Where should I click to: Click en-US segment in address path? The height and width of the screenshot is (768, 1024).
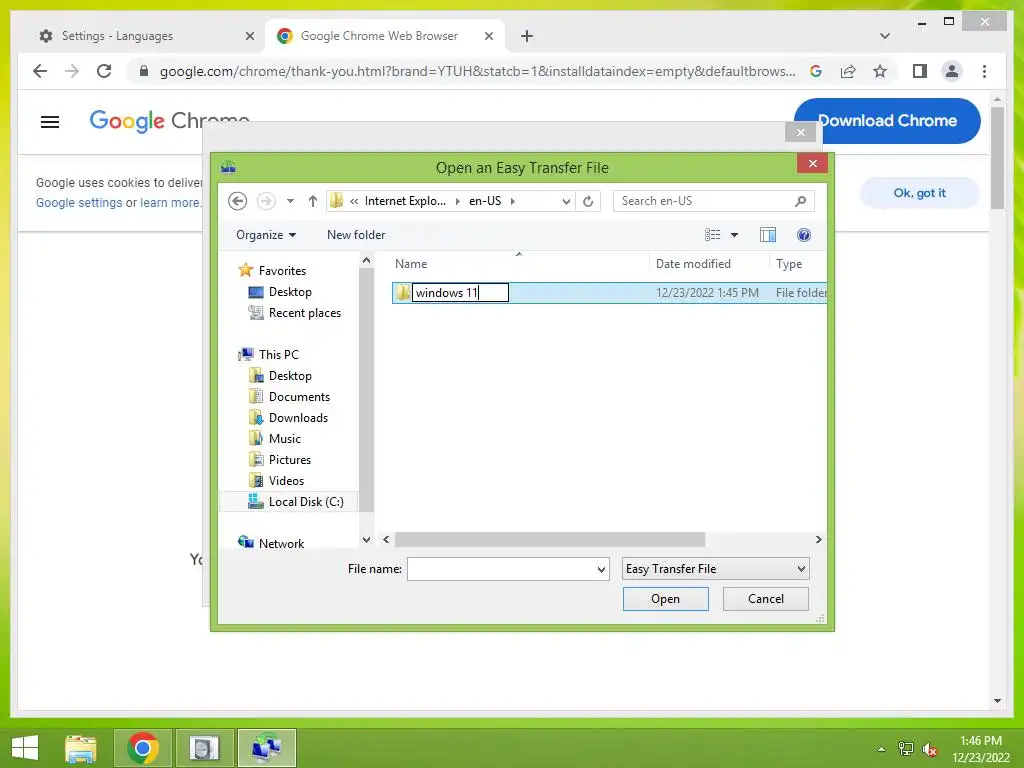[x=485, y=201]
